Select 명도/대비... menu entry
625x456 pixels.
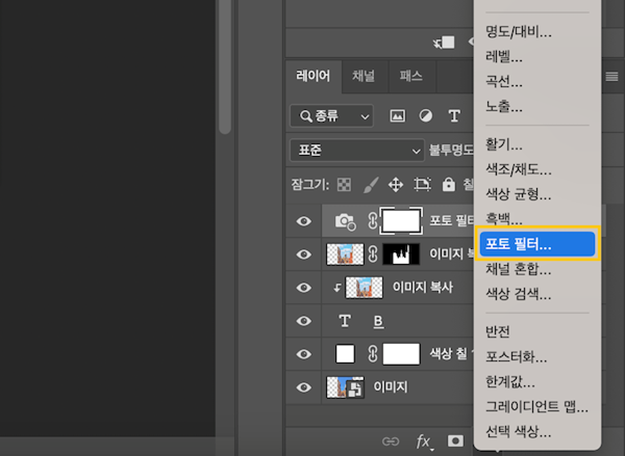(x=518, y=31)
